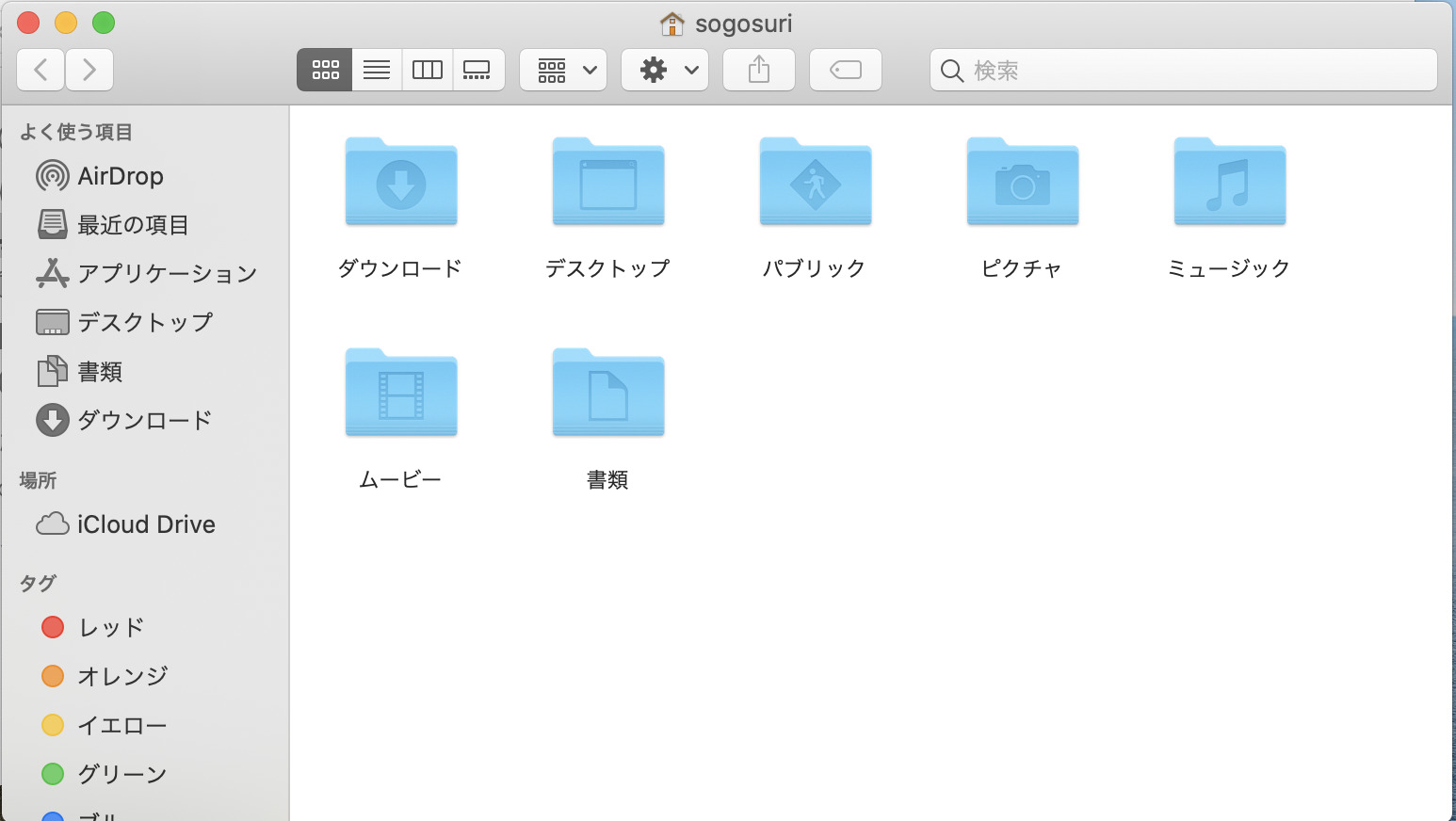This screenshot has height=821, width=1456.
Task: Filter by the イエロー tag label
Action: coord(122,726)
